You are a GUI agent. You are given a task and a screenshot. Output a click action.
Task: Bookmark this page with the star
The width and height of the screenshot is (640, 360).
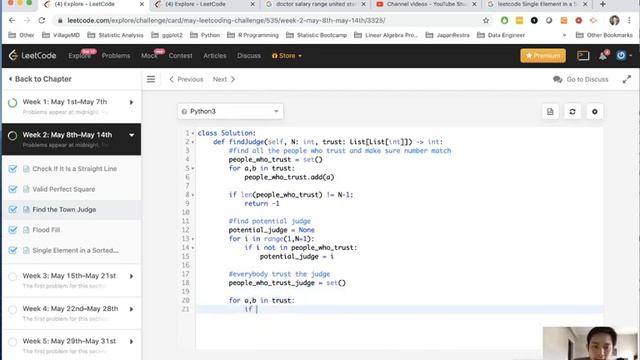point(486,20)
